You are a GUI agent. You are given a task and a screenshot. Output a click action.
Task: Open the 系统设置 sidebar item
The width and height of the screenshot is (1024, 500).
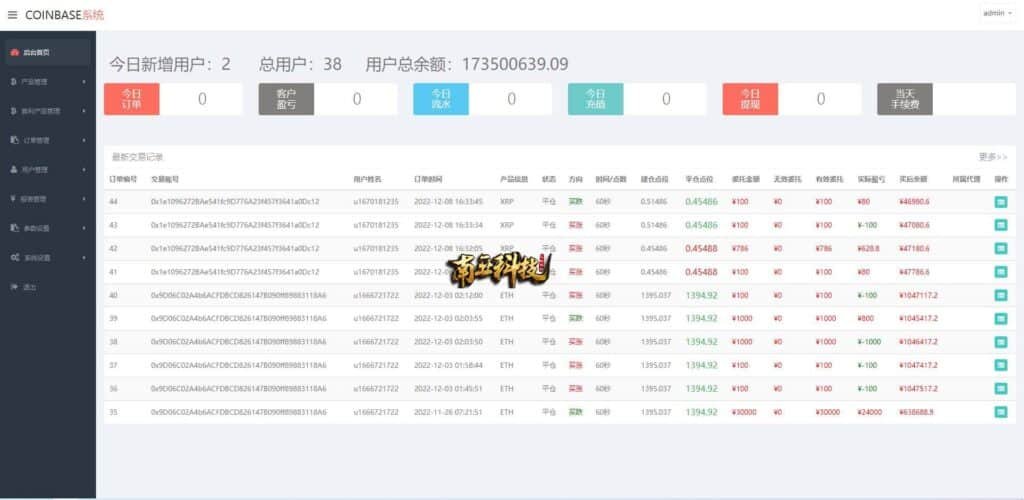point(40,258)
